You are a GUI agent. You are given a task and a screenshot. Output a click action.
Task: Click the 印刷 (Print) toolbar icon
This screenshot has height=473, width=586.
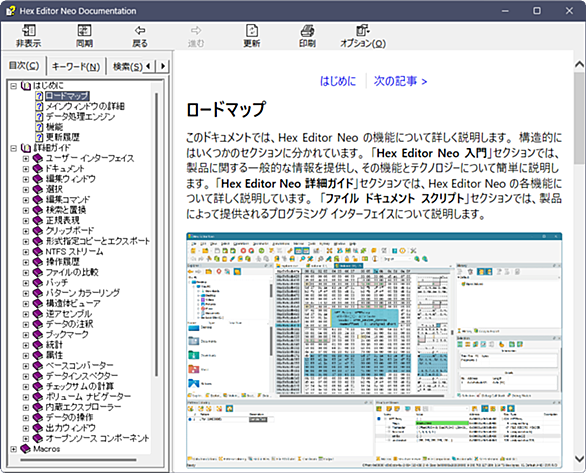(308, 30)
